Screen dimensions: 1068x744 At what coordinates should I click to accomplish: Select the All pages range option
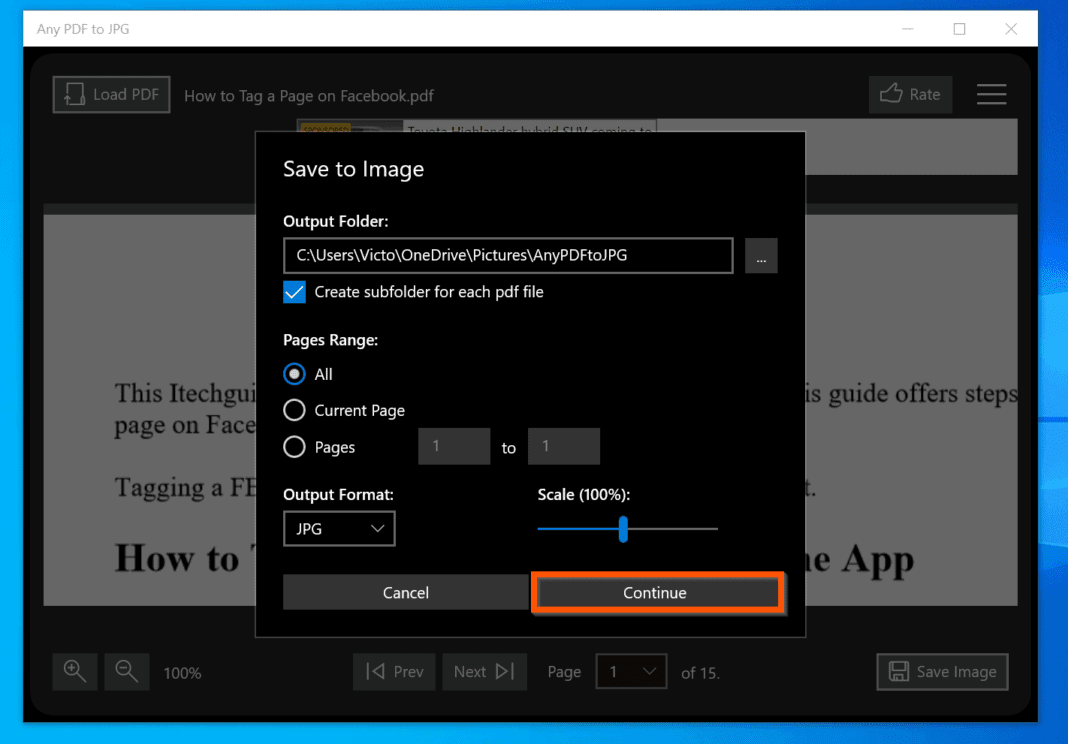(x=294, y=373)
